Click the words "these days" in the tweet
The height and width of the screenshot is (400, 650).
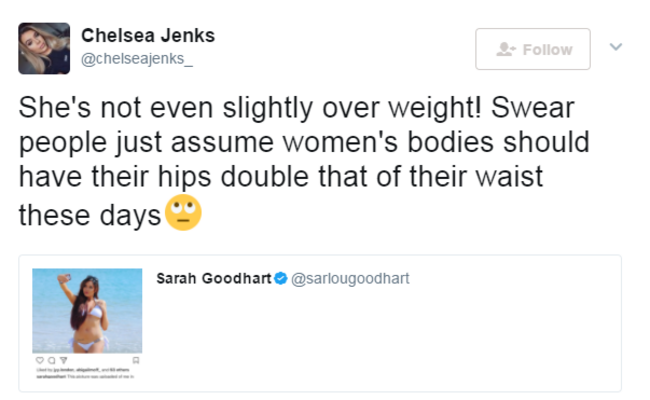click(x=90, y=215)
